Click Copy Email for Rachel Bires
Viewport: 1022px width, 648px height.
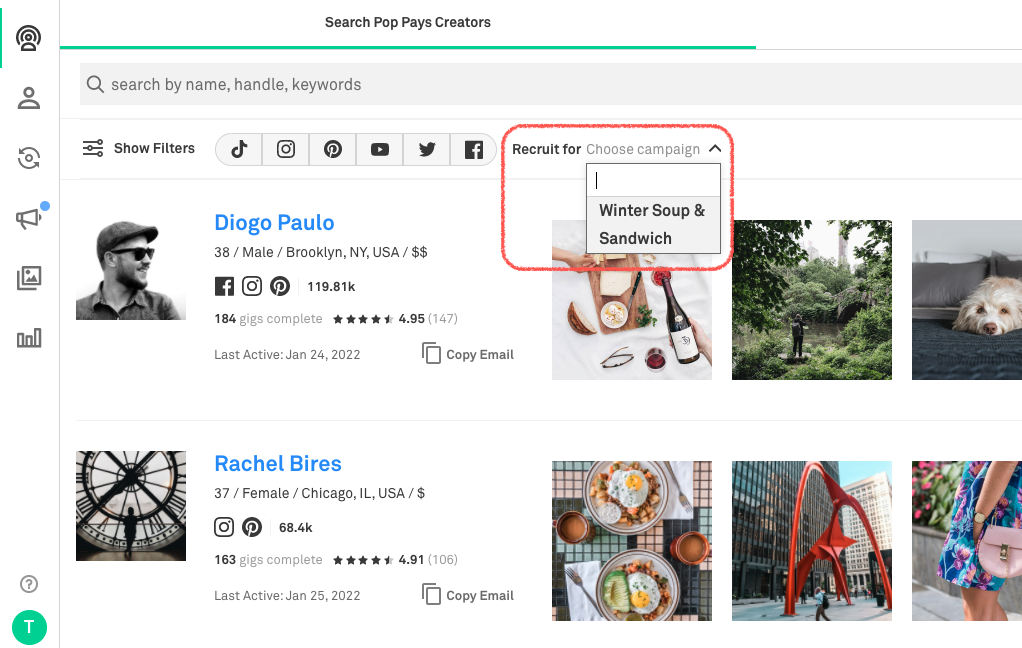(x=468, y=595)
